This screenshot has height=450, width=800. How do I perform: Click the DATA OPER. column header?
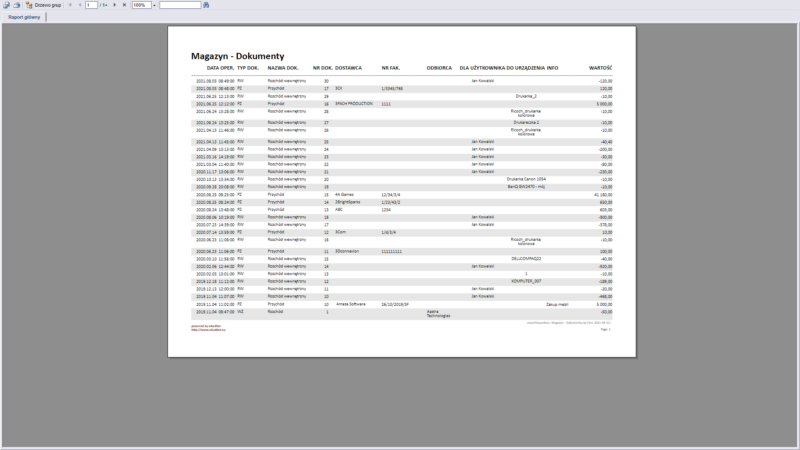tap(220, 68)
